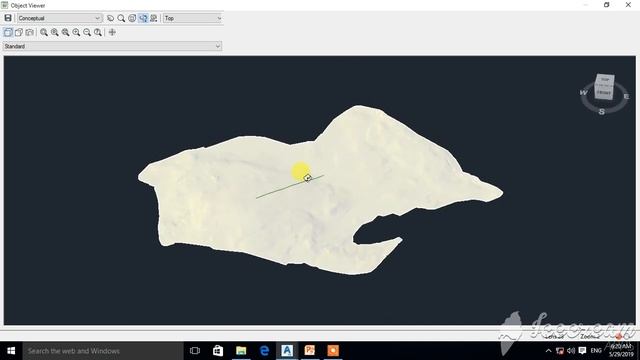
Task: Launch Microsoft Edge from the taskbar
Action: click(x=264, y=351)
